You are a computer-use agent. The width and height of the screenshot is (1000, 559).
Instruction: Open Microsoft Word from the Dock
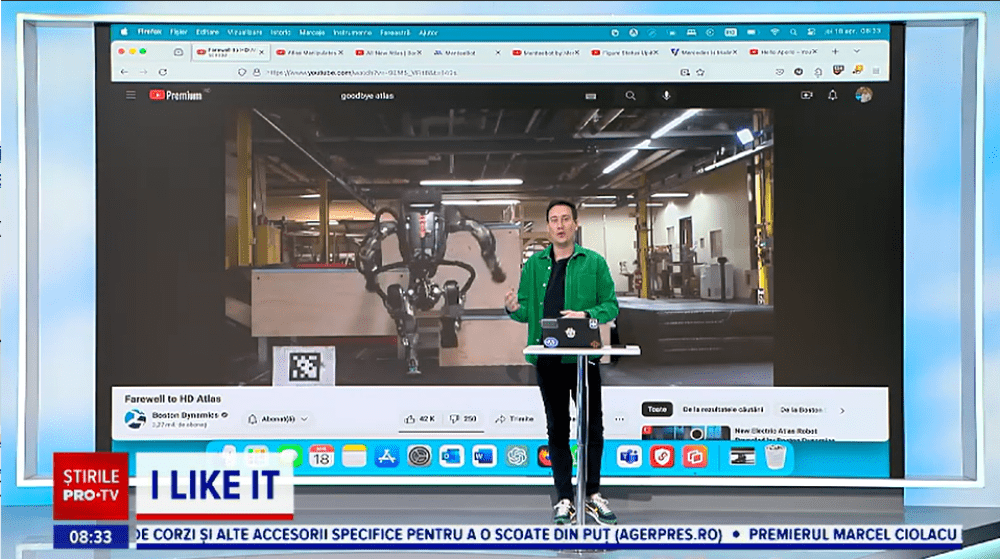point(484,456)
